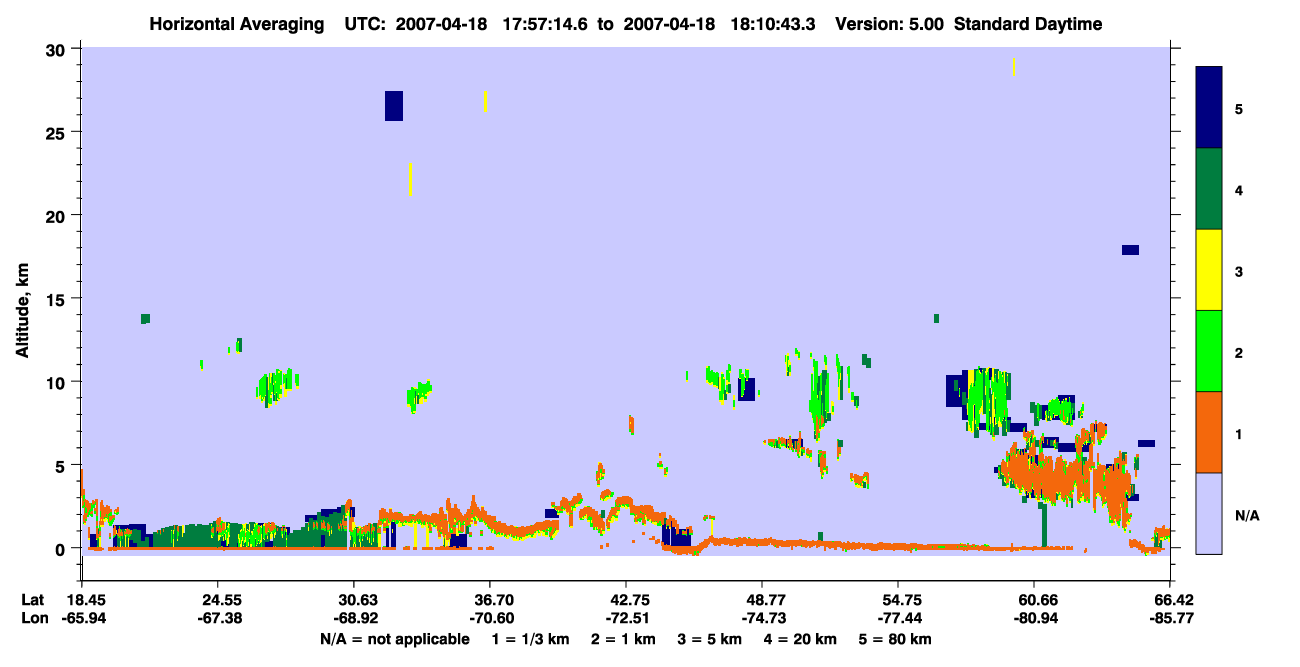
Task: Click longitude value -70.60
Action: 490,618
